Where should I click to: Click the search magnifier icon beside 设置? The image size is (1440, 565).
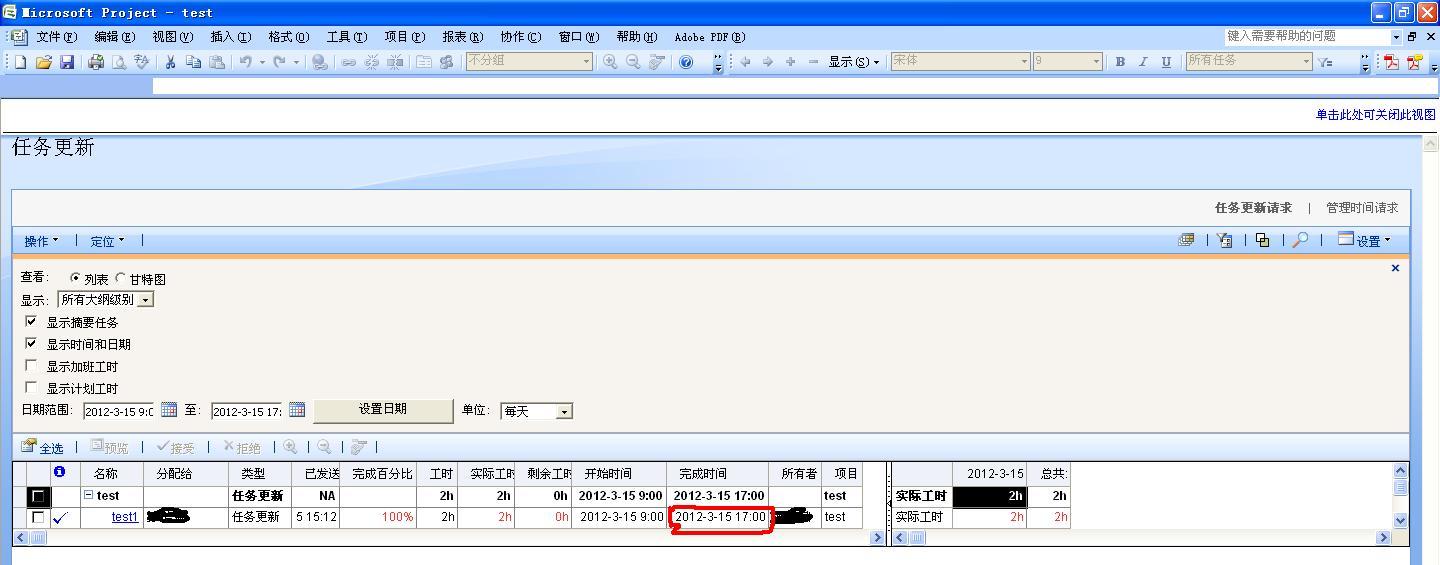(x=1300, y=240)
